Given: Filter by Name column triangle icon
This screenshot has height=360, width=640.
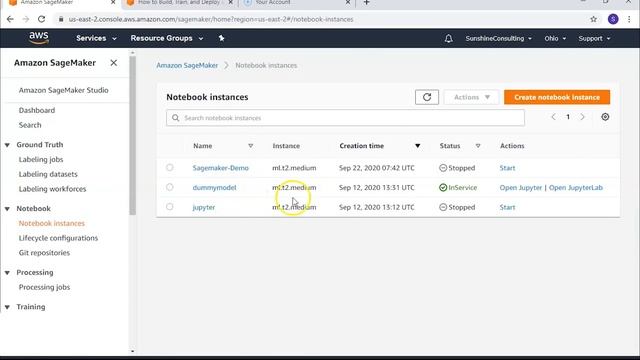Looking at the screenshot, I should 251,146.
